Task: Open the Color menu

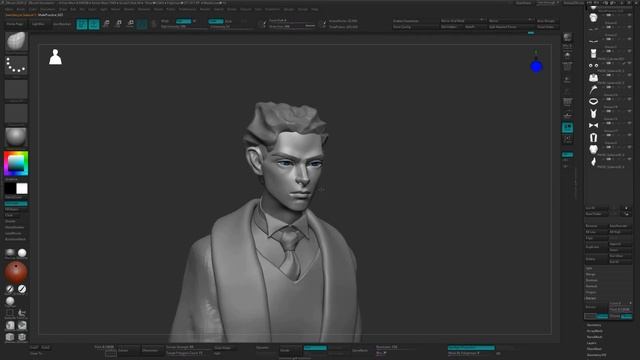Action: [32, 9]
